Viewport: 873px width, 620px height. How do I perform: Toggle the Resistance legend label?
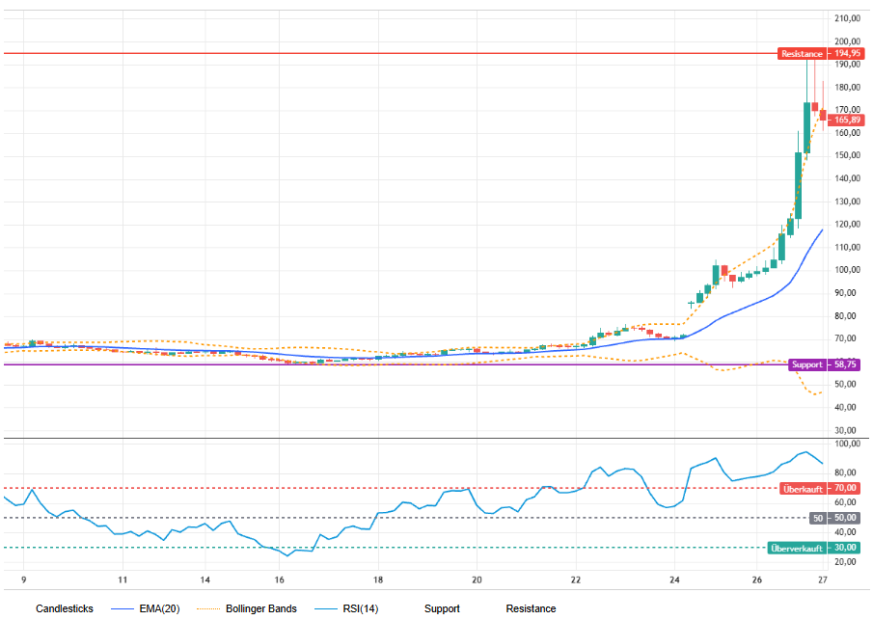point(531,608)
